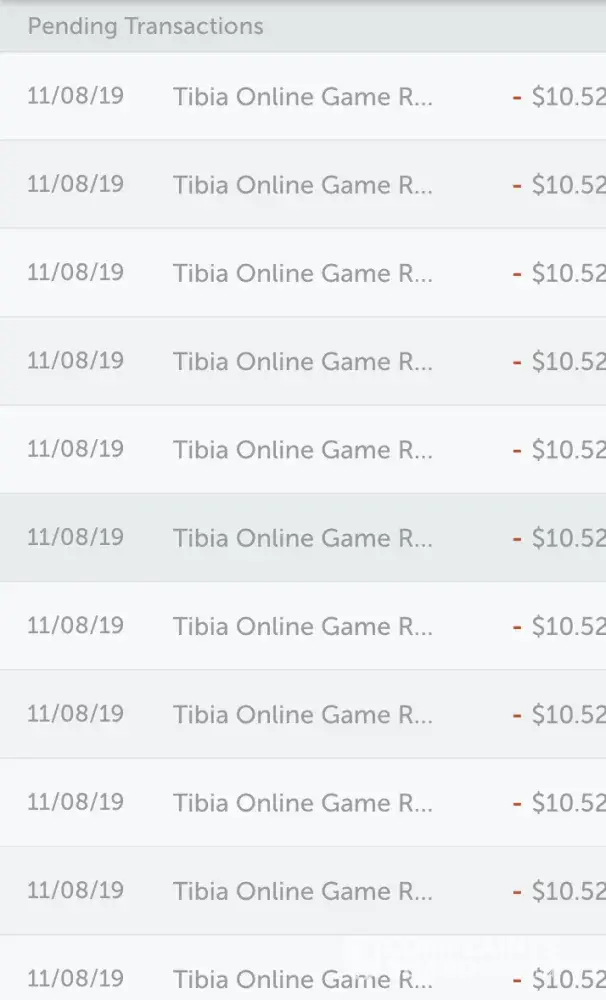The width and height of the screenshot is (606, 1000).
Task: Click the amount in the highlighted transaction row
Action: pos(568,538)
